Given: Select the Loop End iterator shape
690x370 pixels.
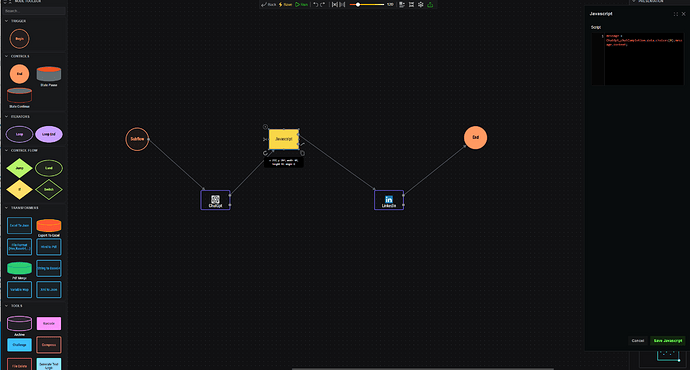Looking at the screenshot, I should 49,134.
